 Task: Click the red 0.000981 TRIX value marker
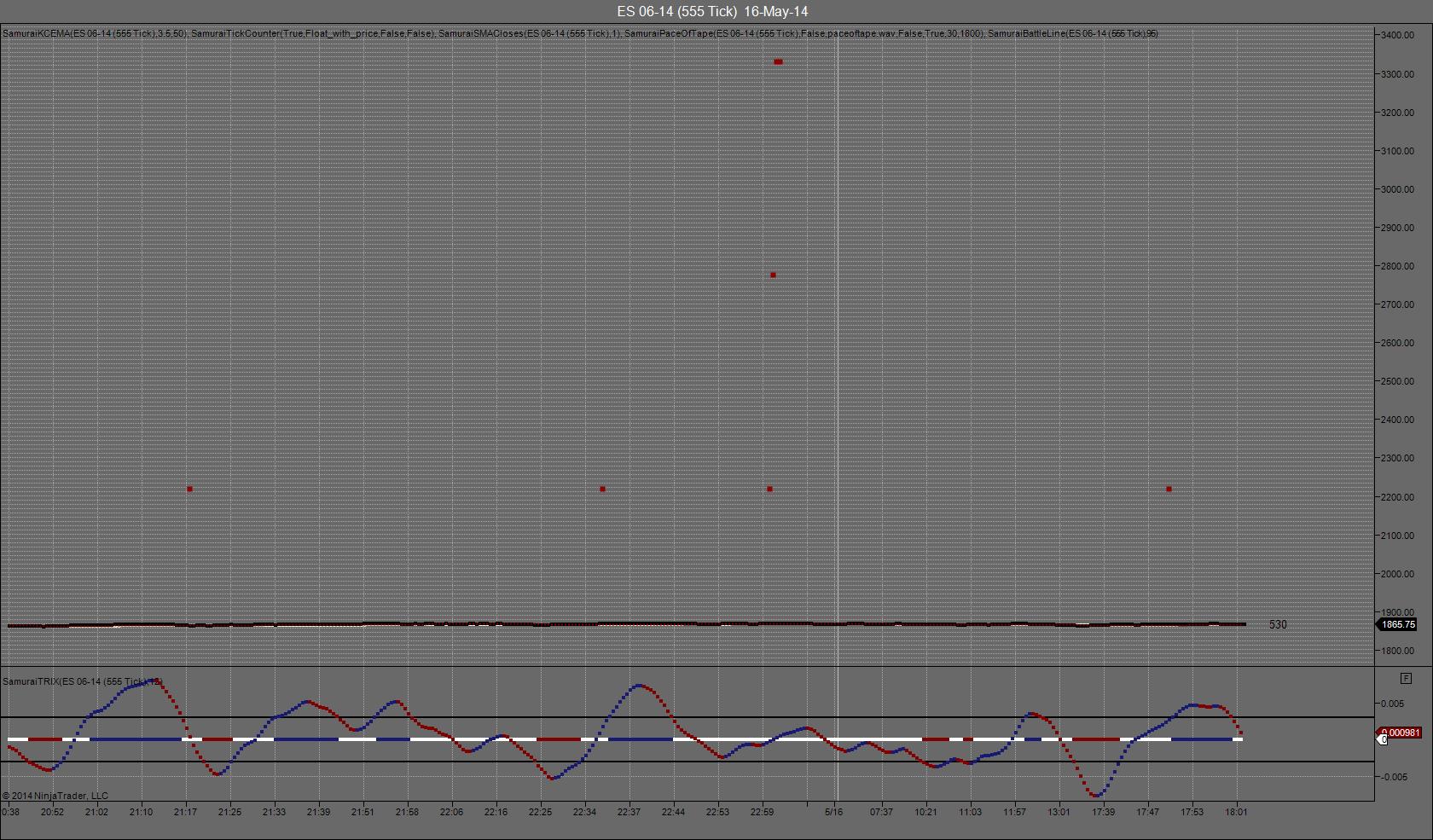pos(1400,733)
